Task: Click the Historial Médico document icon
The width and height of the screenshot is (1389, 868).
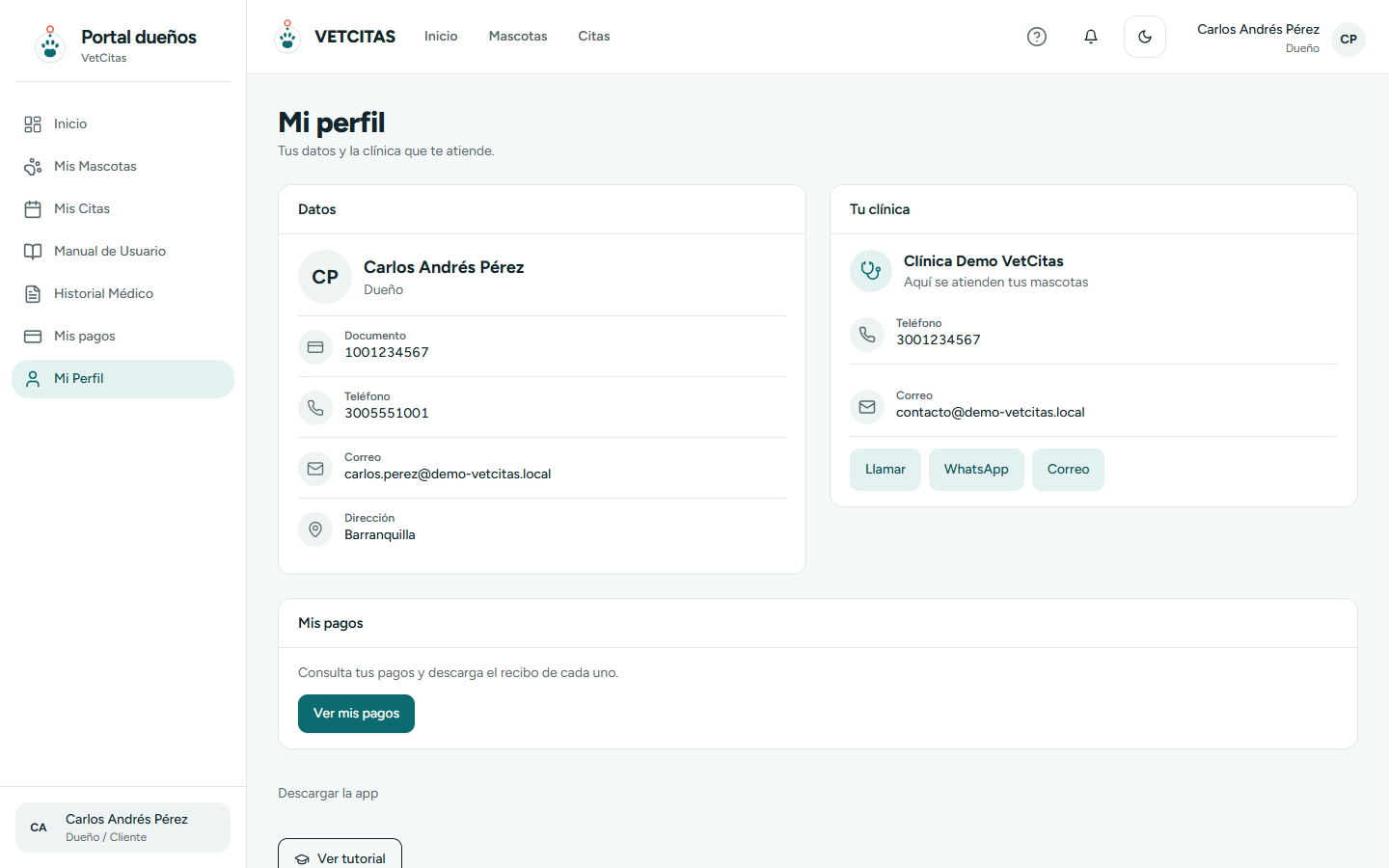Action: (x=33, y=294)
